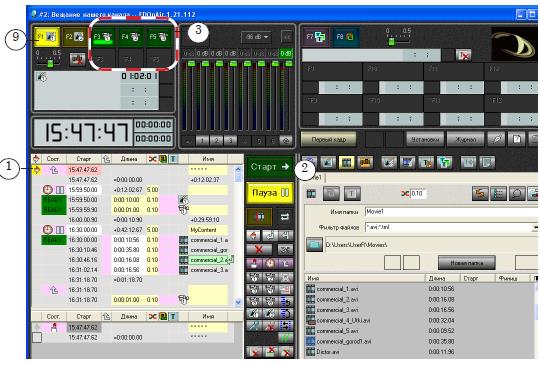This screenshot has height=365, width=540.
Task: Activate the F4 player button
Action: coord(131,37)
